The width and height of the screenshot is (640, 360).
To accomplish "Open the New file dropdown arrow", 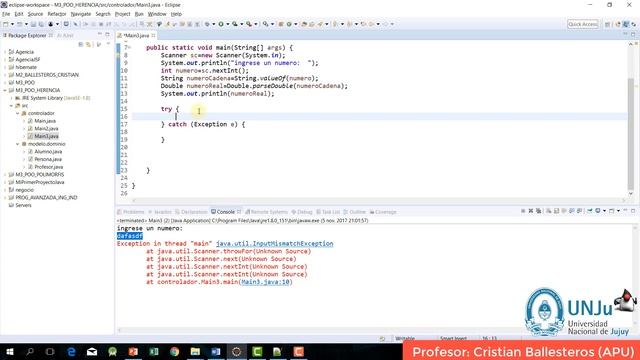I will click(12, 24).
